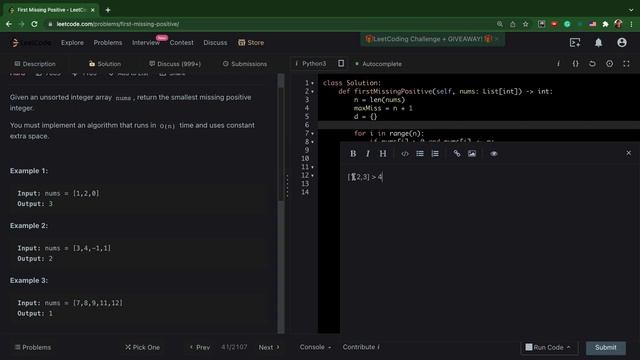Collapse code fold at line 2

[x=313, y=91]
